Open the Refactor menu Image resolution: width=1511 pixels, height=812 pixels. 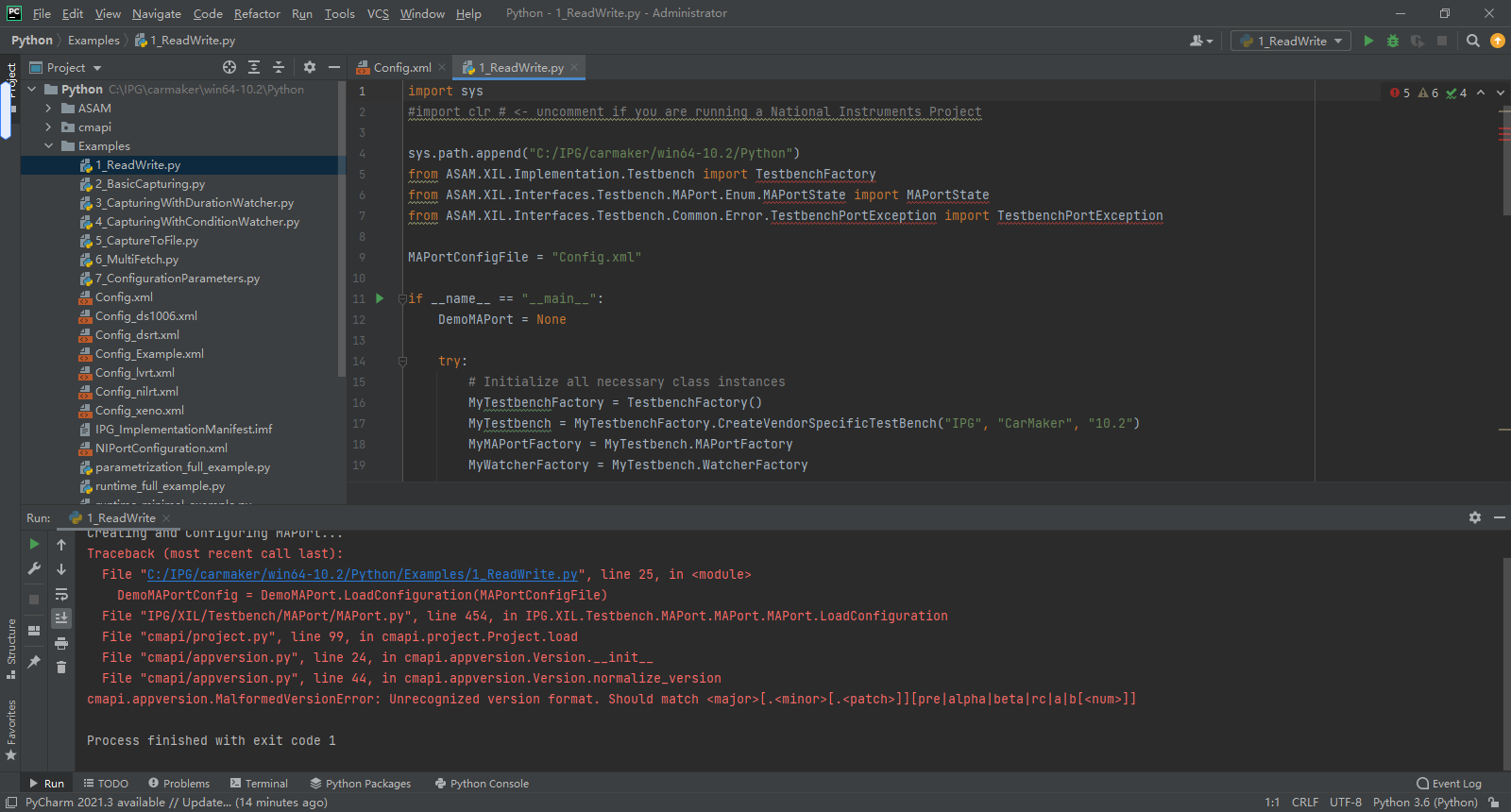[x=257, y=13]
